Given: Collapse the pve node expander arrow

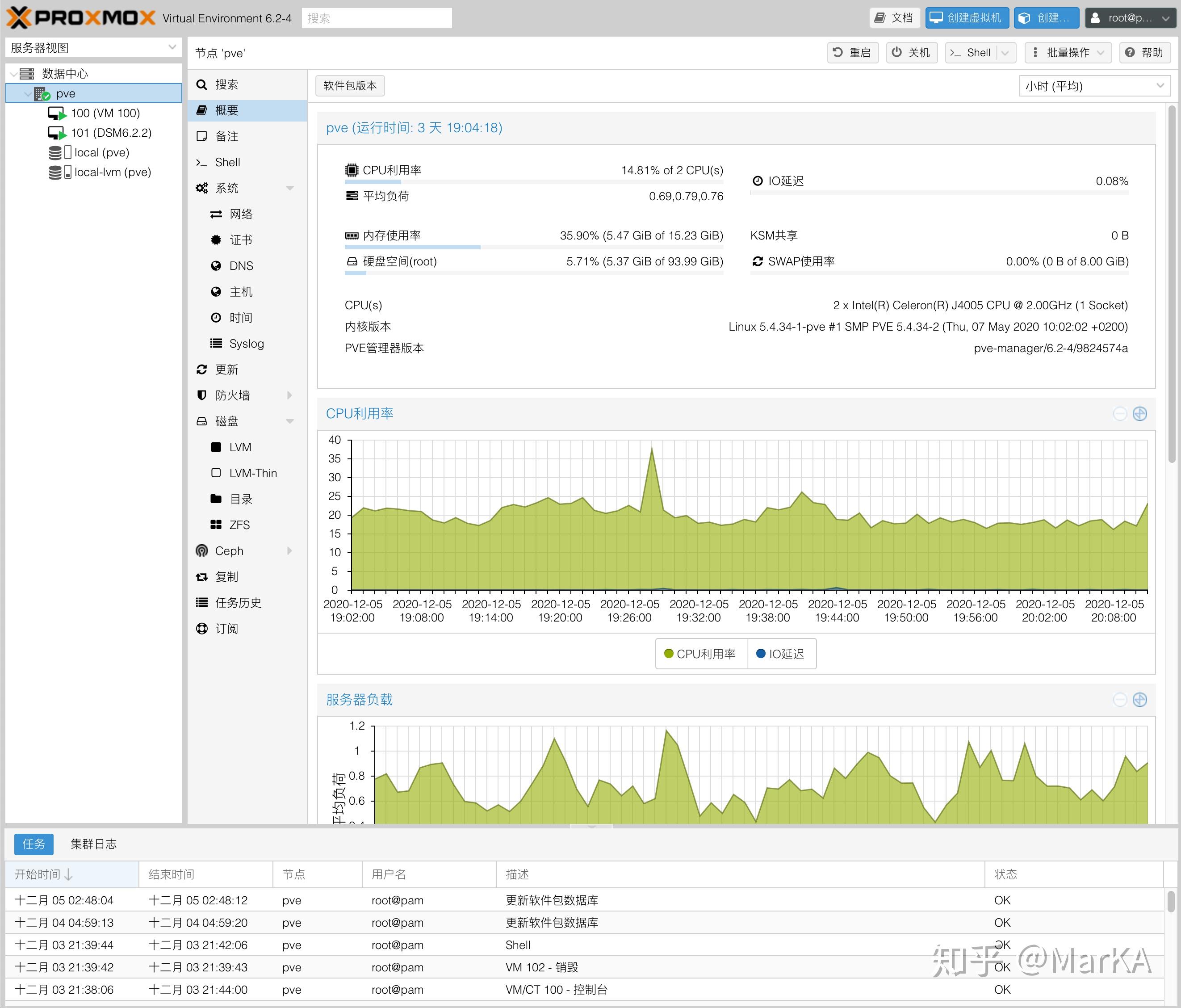Looking at the screenshot, I should 27,93.
